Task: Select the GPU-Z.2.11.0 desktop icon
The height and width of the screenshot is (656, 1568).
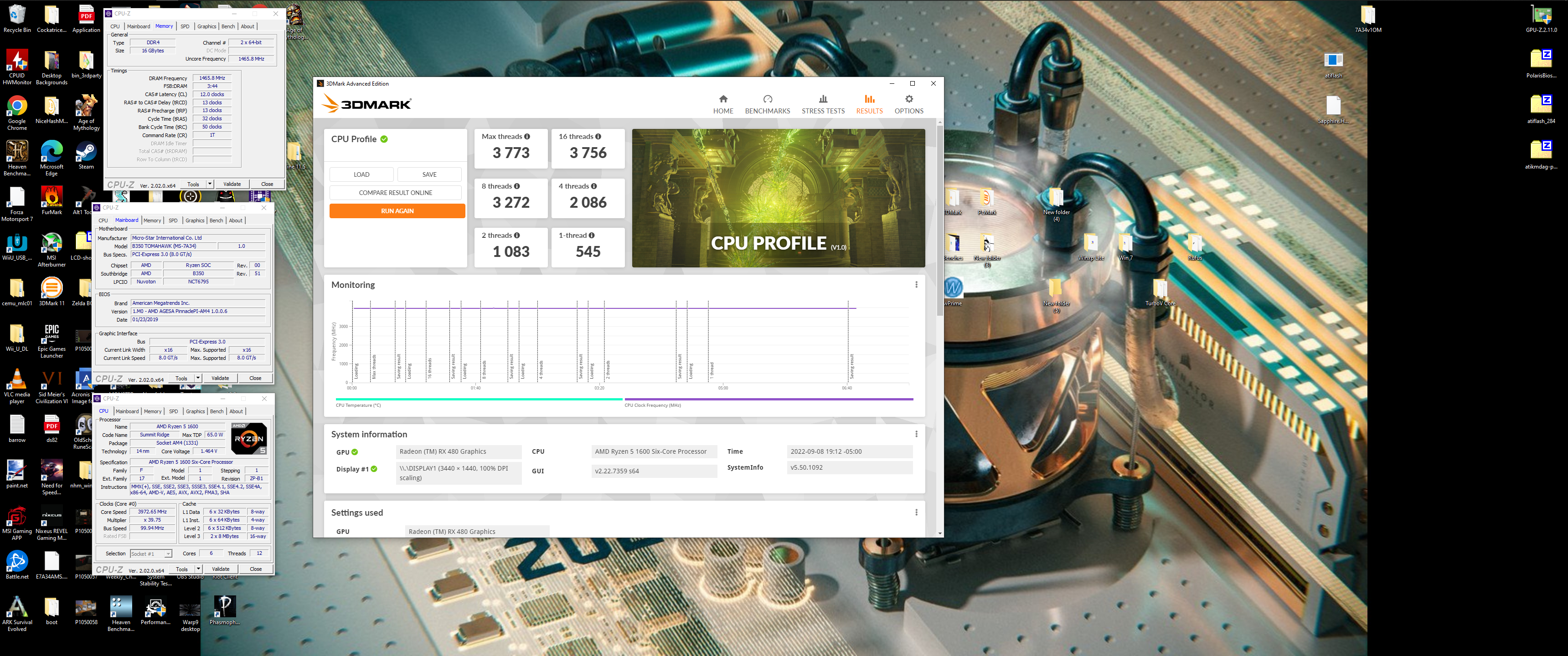Action: click(x=1541, y=18)
